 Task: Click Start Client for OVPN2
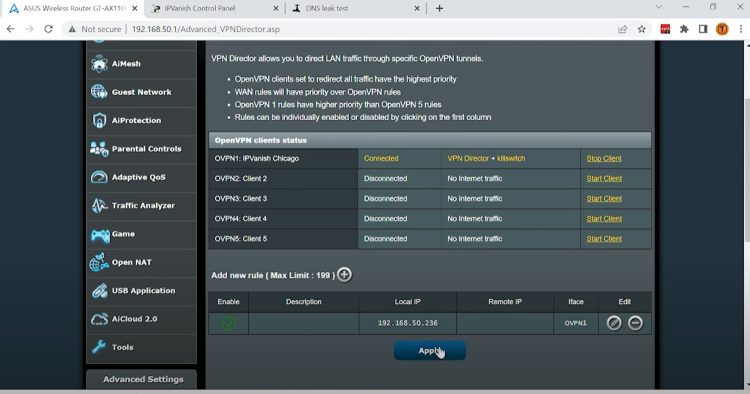tap(604, 178)
